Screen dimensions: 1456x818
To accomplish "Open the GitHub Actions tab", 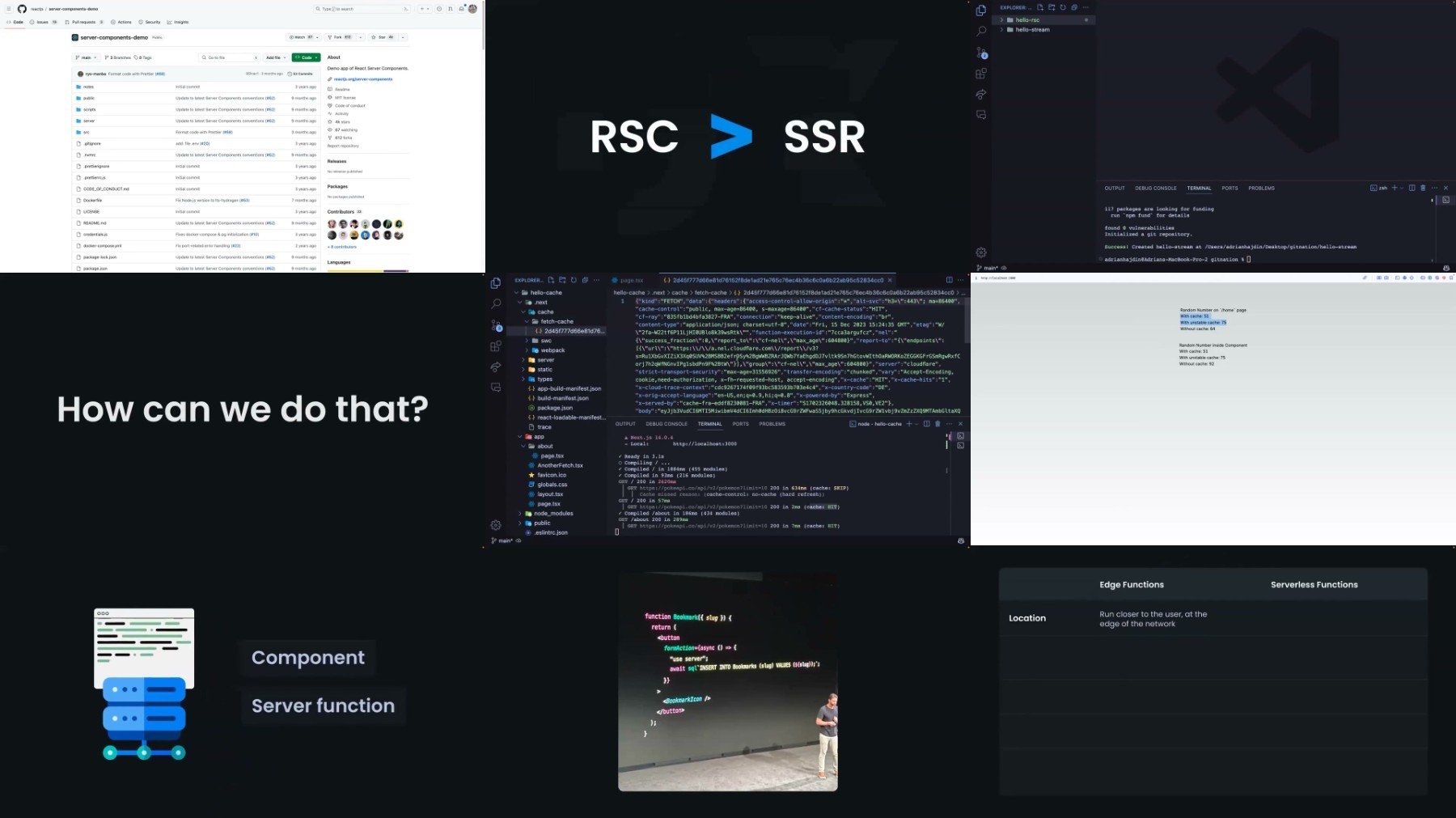I will coord(121,22).
